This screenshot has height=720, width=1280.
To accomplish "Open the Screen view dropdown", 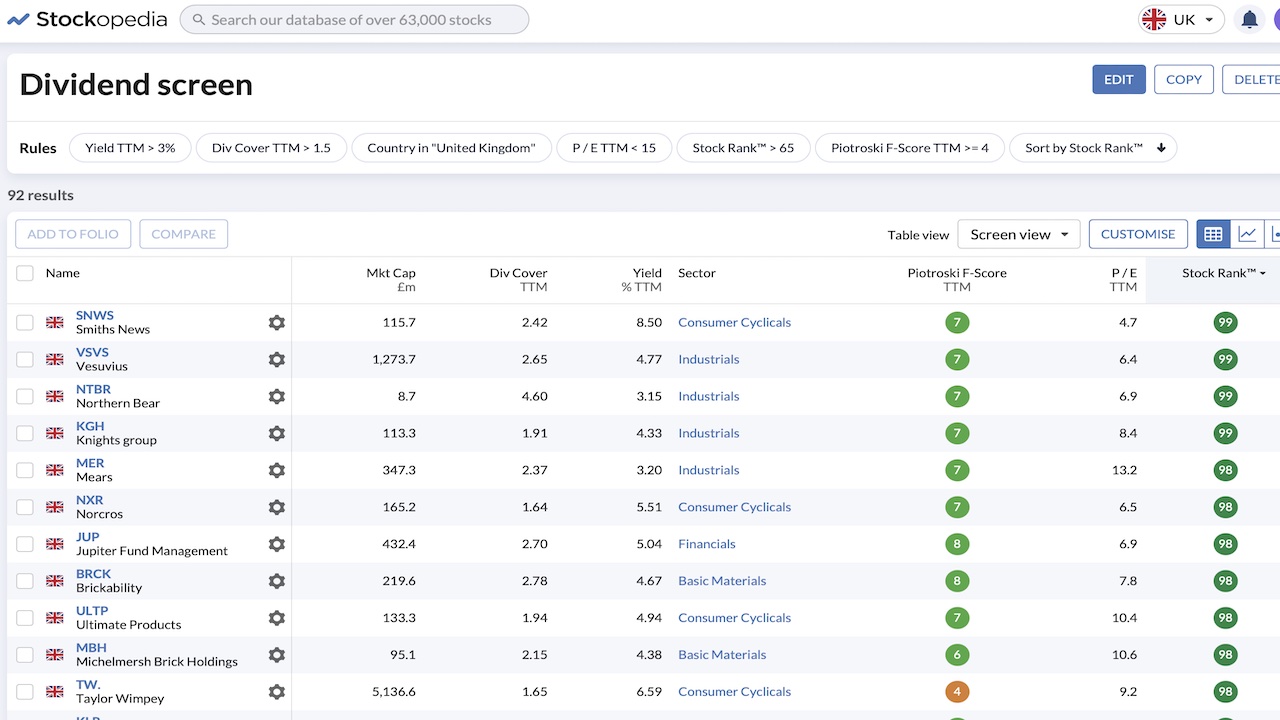I will click(x=1019, y=234).
